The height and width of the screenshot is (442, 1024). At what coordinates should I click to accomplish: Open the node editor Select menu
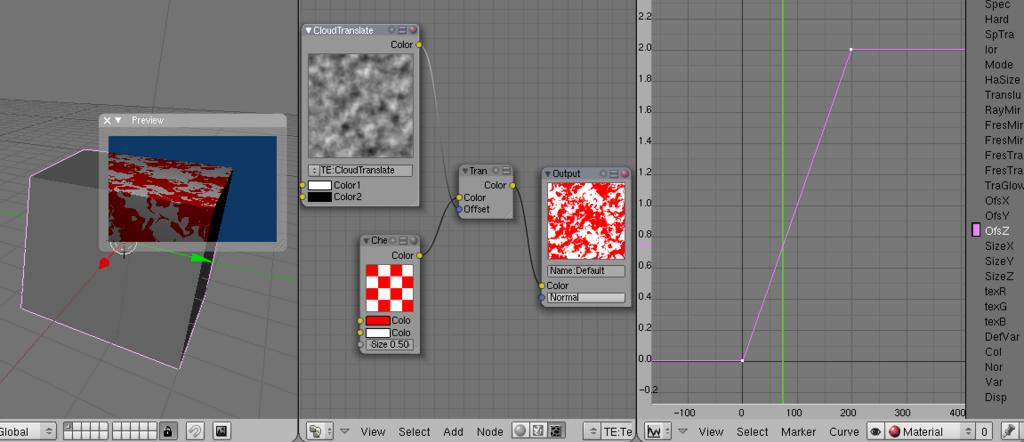[414, 432]
